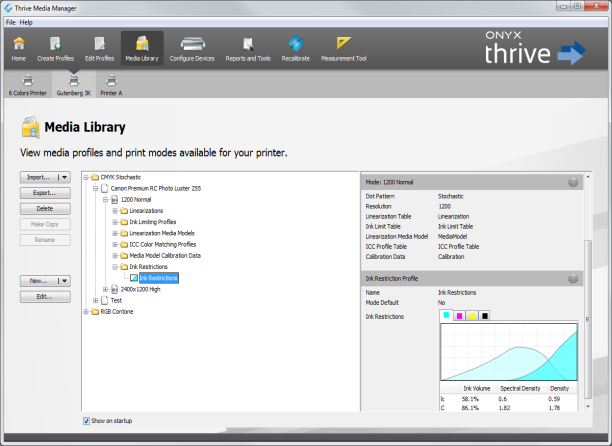Click the Ink Restrictions profile item icon
The height and width of the screenshot is (446, 612).
click(134, 278)
